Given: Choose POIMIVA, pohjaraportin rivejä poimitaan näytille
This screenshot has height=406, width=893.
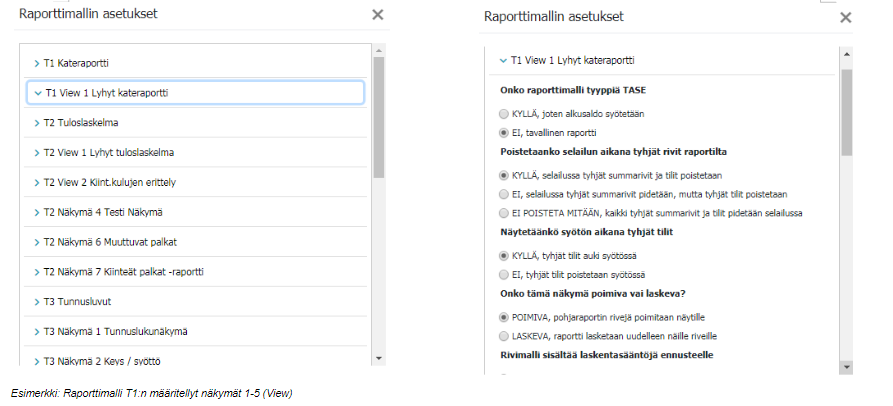Looking at the screenshot, I should [503, 317].
